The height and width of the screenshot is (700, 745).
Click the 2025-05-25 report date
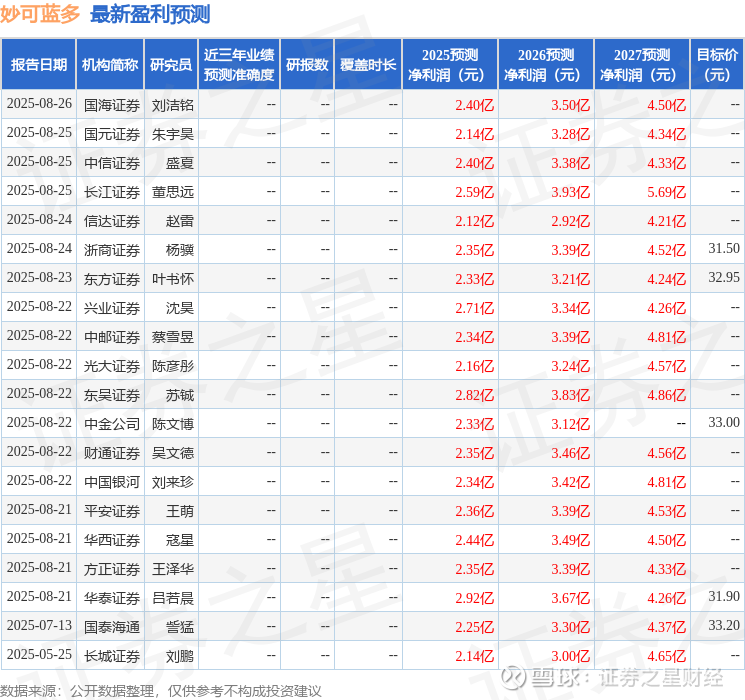pyautogui.click(x=39, y=654)
